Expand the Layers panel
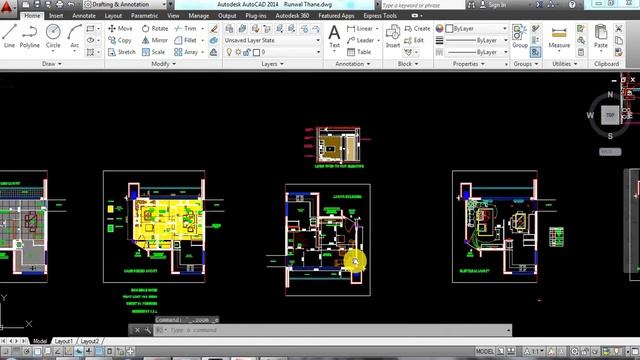The image size is (640, 360). (x=272, y=64)
